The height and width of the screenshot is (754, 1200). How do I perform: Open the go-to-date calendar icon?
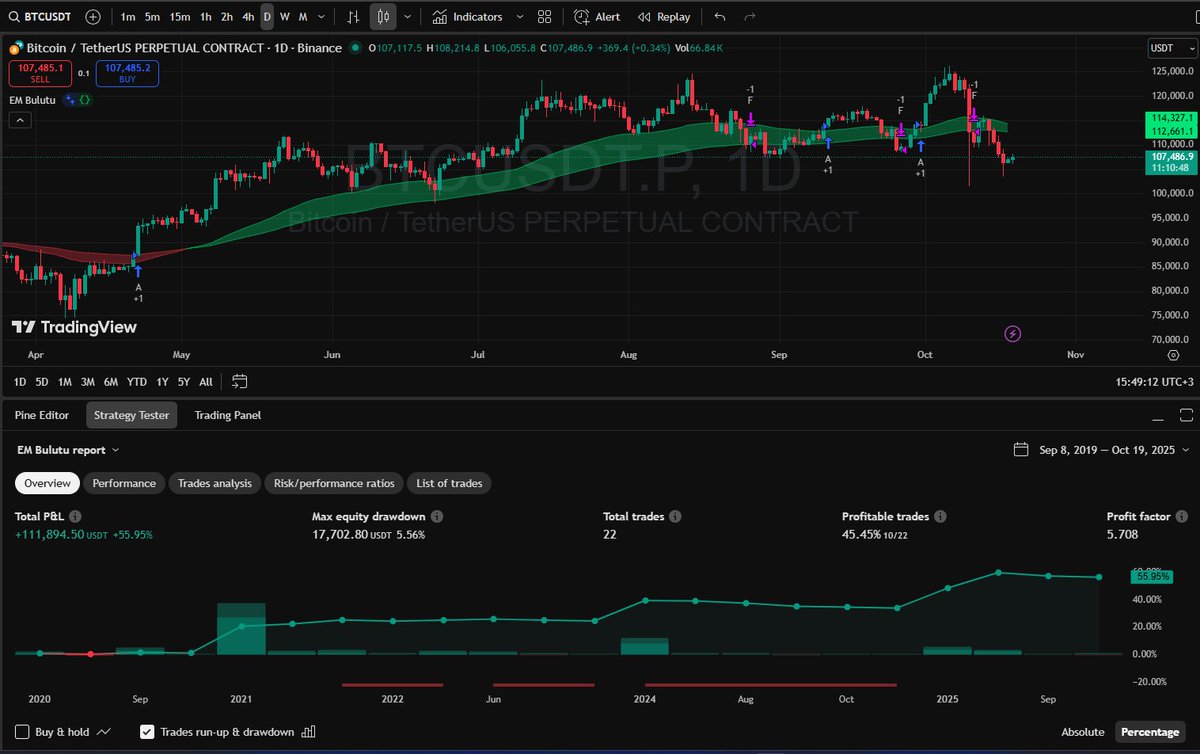tap(239, 381)
